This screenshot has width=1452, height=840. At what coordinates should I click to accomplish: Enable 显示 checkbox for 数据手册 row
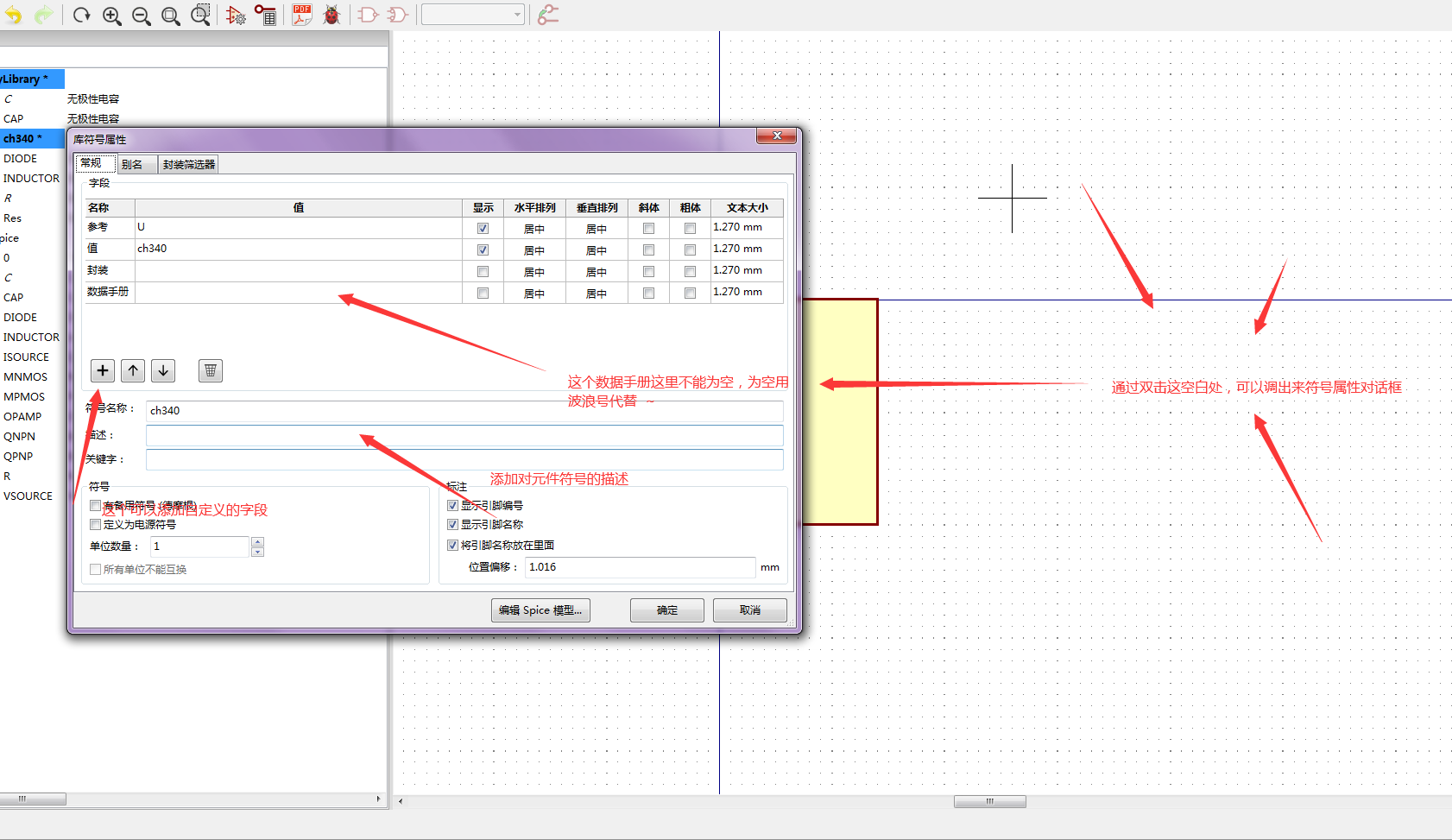pos(483,294)
